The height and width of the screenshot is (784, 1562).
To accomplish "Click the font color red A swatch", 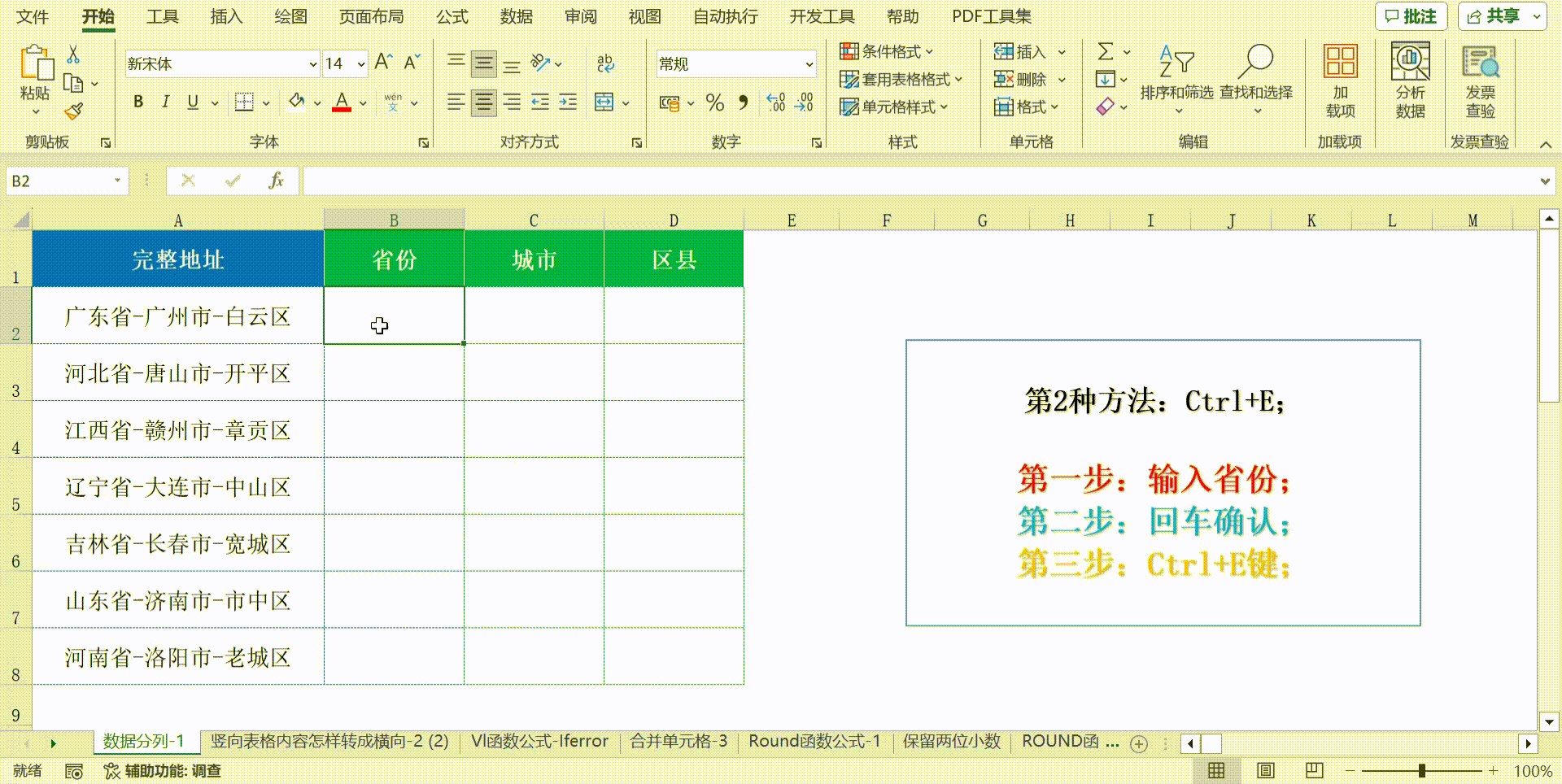I will [342, 102].
